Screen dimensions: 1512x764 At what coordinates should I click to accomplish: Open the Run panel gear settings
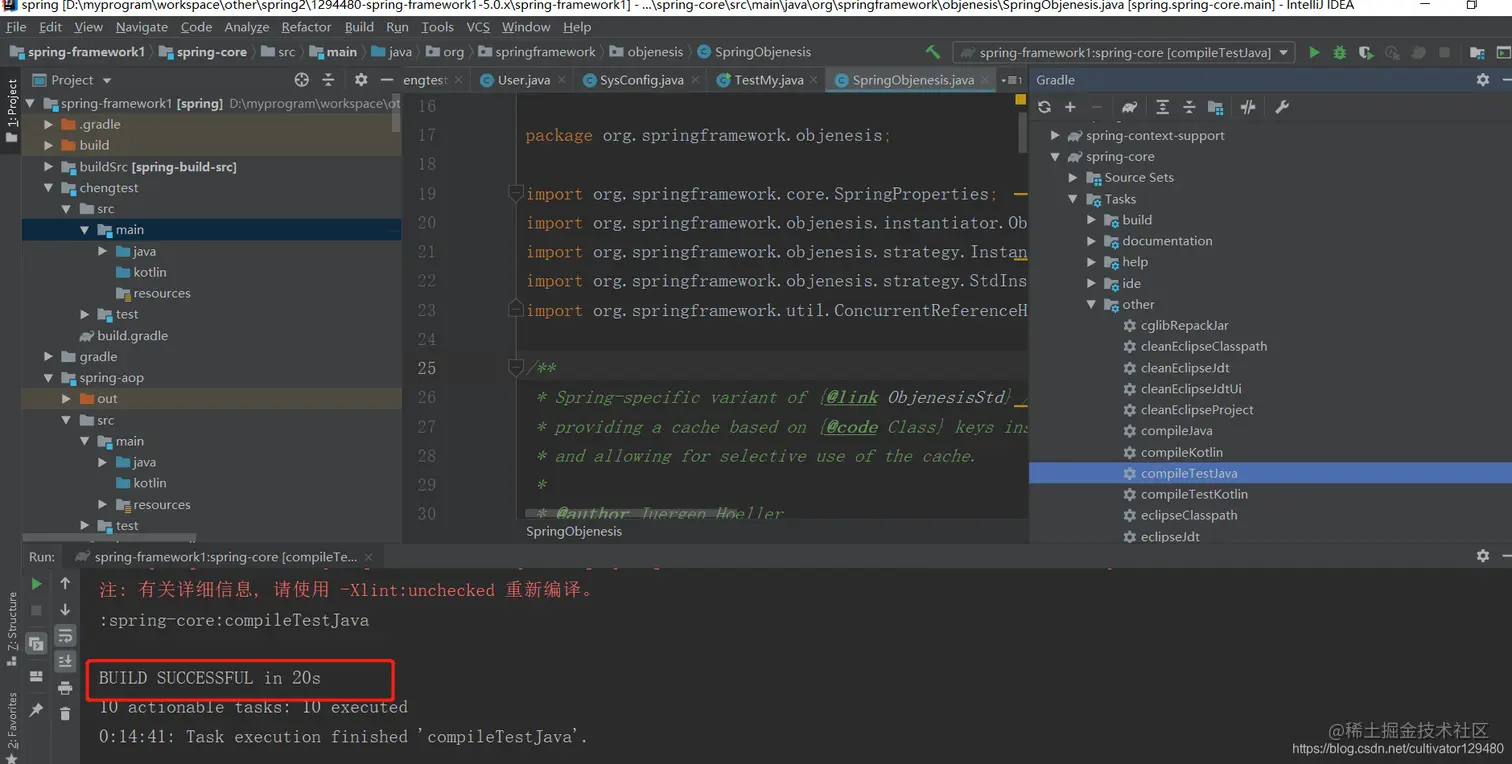coord(1483,556)
